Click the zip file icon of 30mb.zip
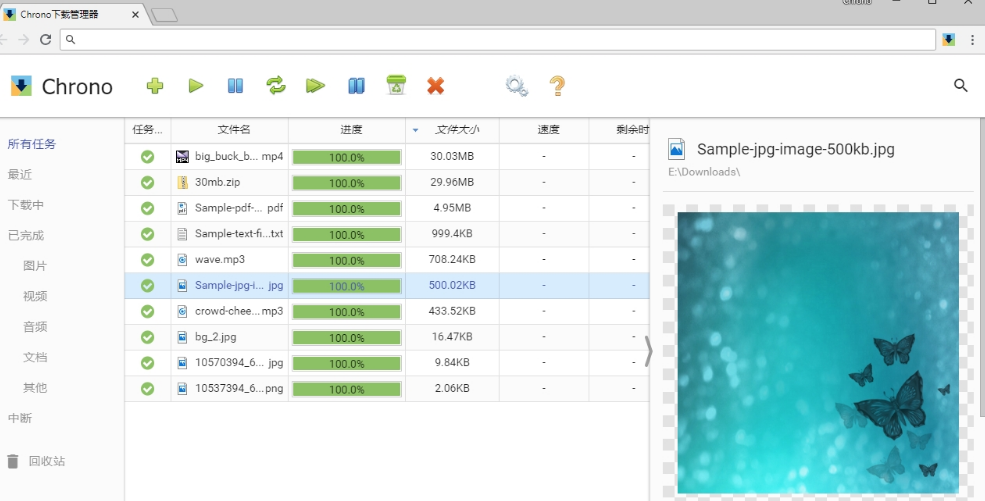 pos(182,182)
